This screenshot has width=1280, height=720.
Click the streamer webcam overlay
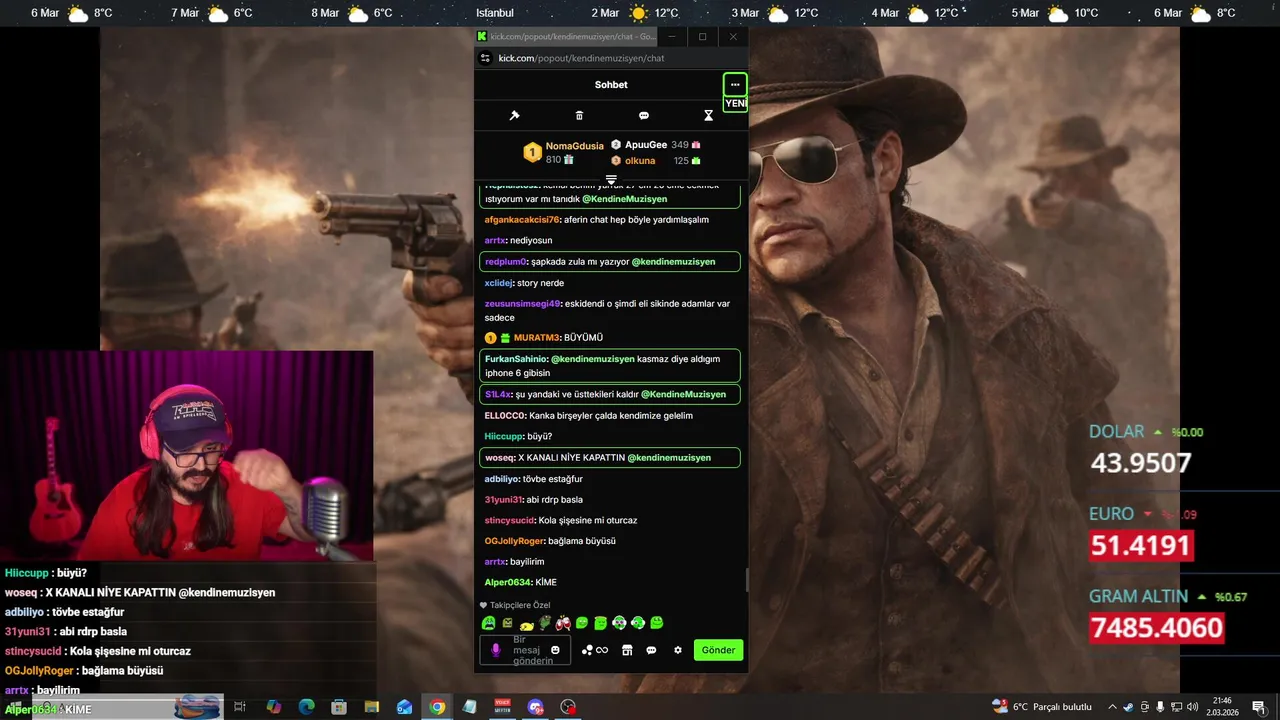[186, 456]
